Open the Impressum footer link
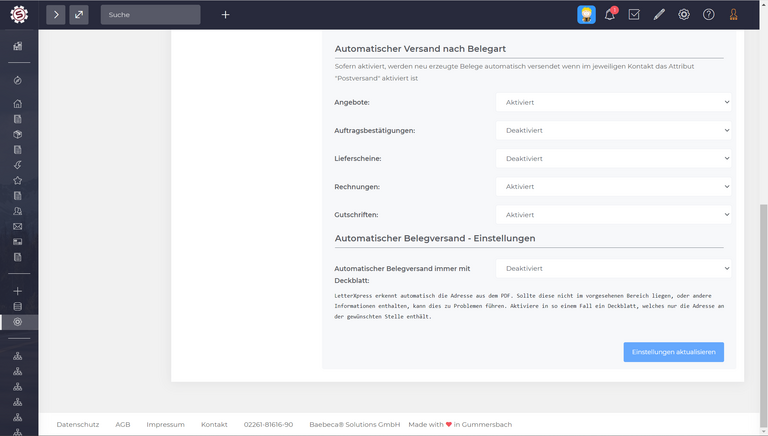The height and width of the screenshot is (436, 768). pos(165,424)
